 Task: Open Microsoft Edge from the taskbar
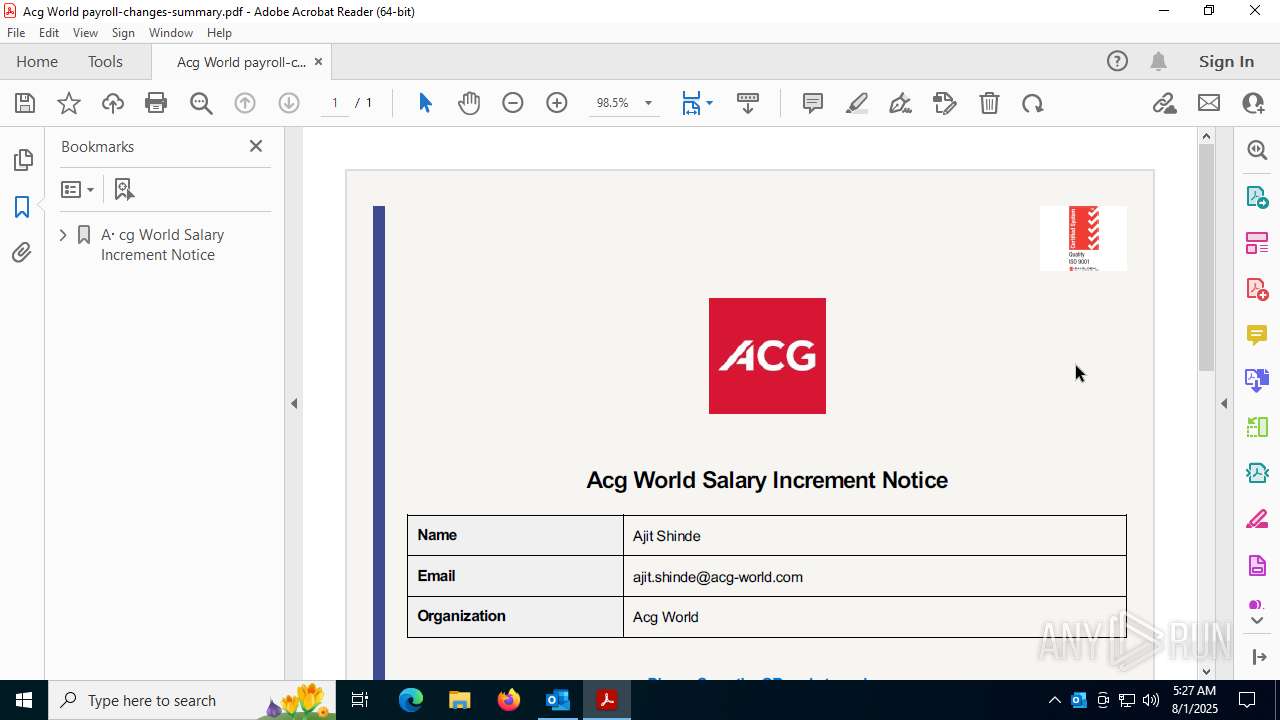coord(411,700)
